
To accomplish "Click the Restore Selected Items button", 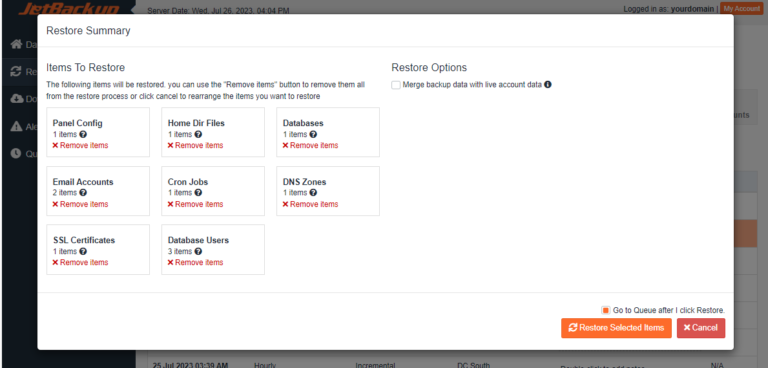I will coord(616,328).
